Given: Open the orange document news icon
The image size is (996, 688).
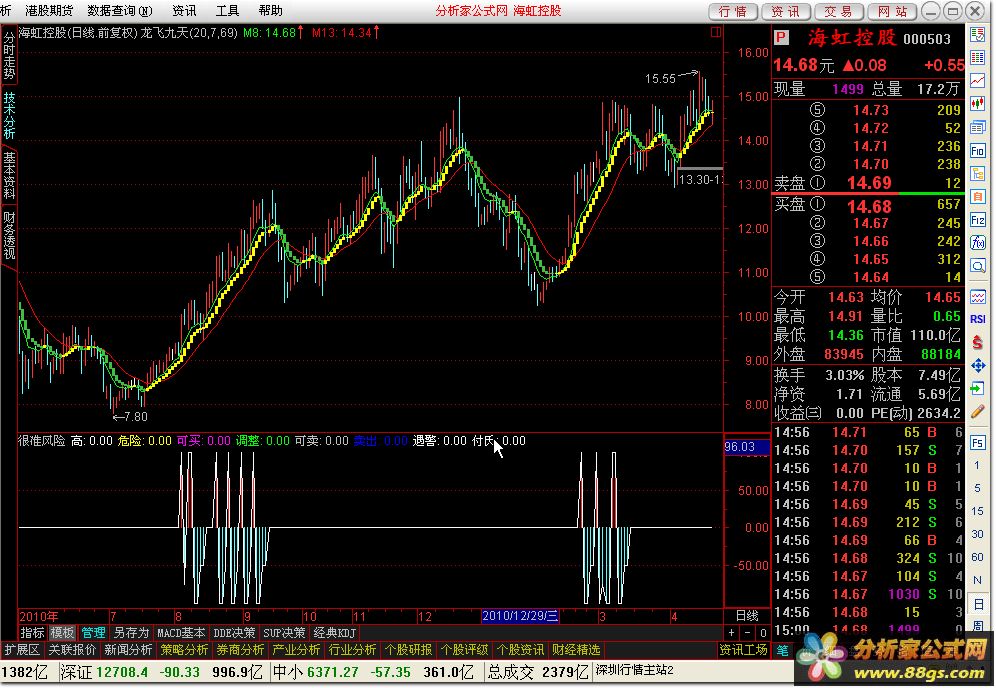Looking at the screenshot, I should pyautogui.click(x=978, y=197).
